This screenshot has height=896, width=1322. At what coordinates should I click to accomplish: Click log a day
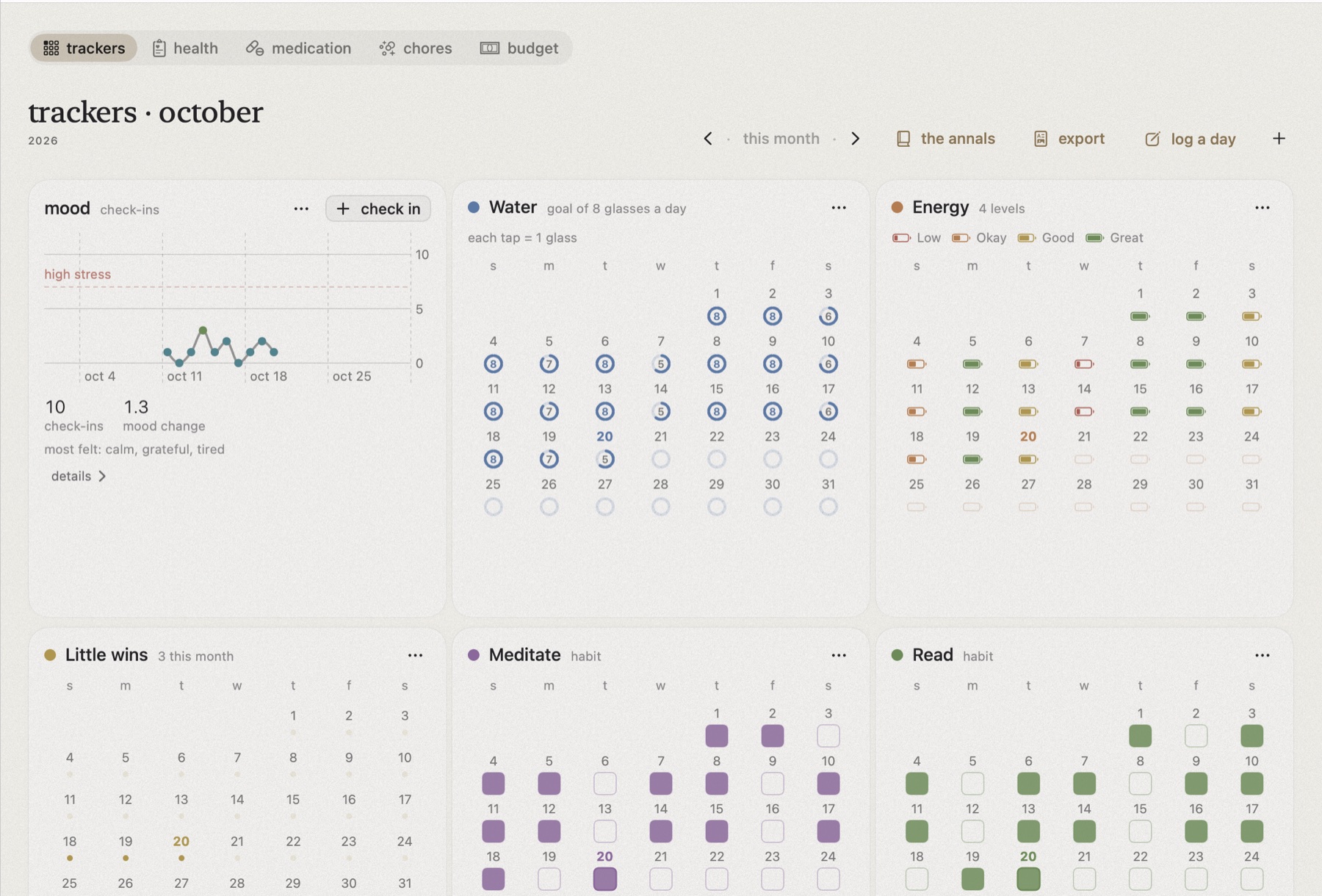[1190, 138]
